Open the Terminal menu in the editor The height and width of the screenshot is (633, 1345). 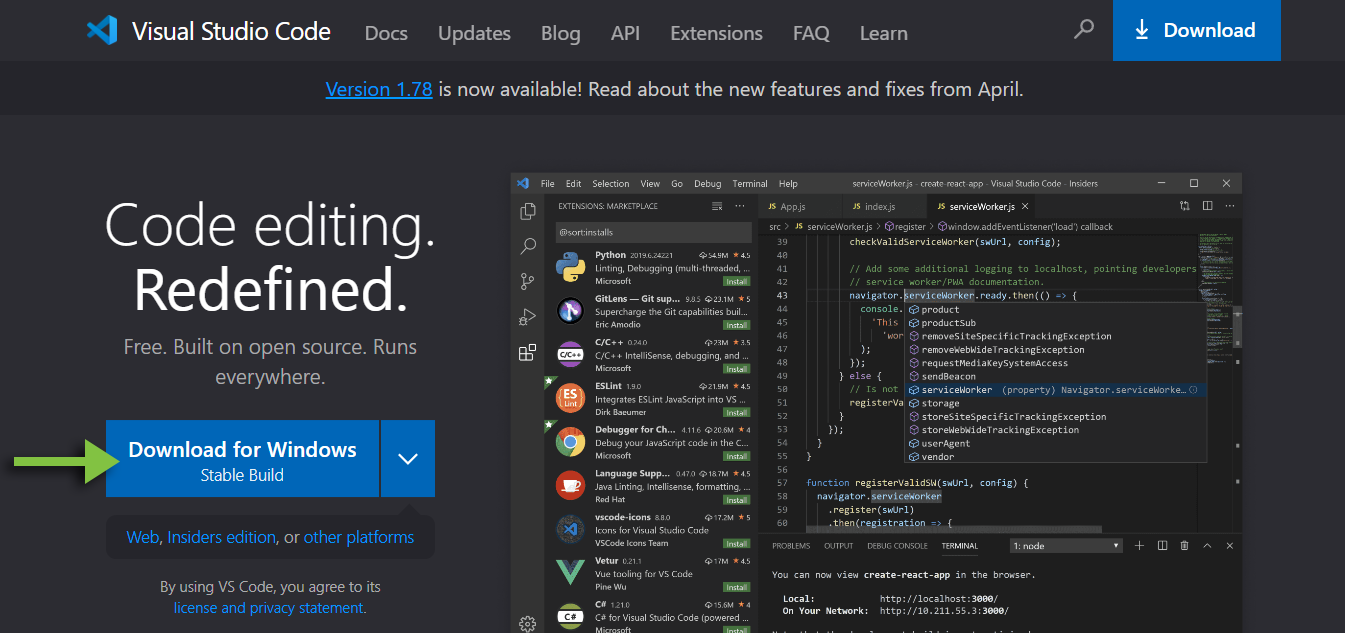pyautogui.click(x=750, y=184)
